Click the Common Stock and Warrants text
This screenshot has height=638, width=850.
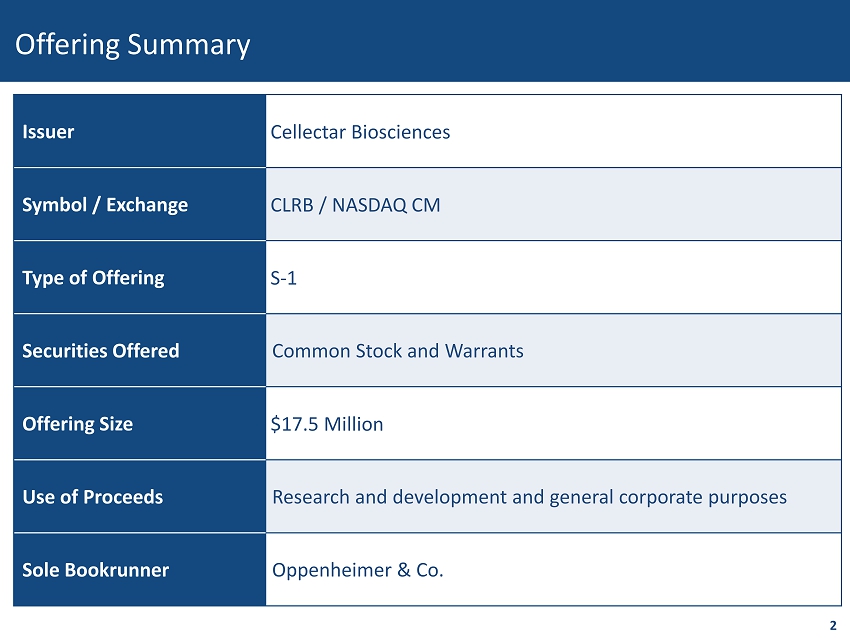point(397,351)
